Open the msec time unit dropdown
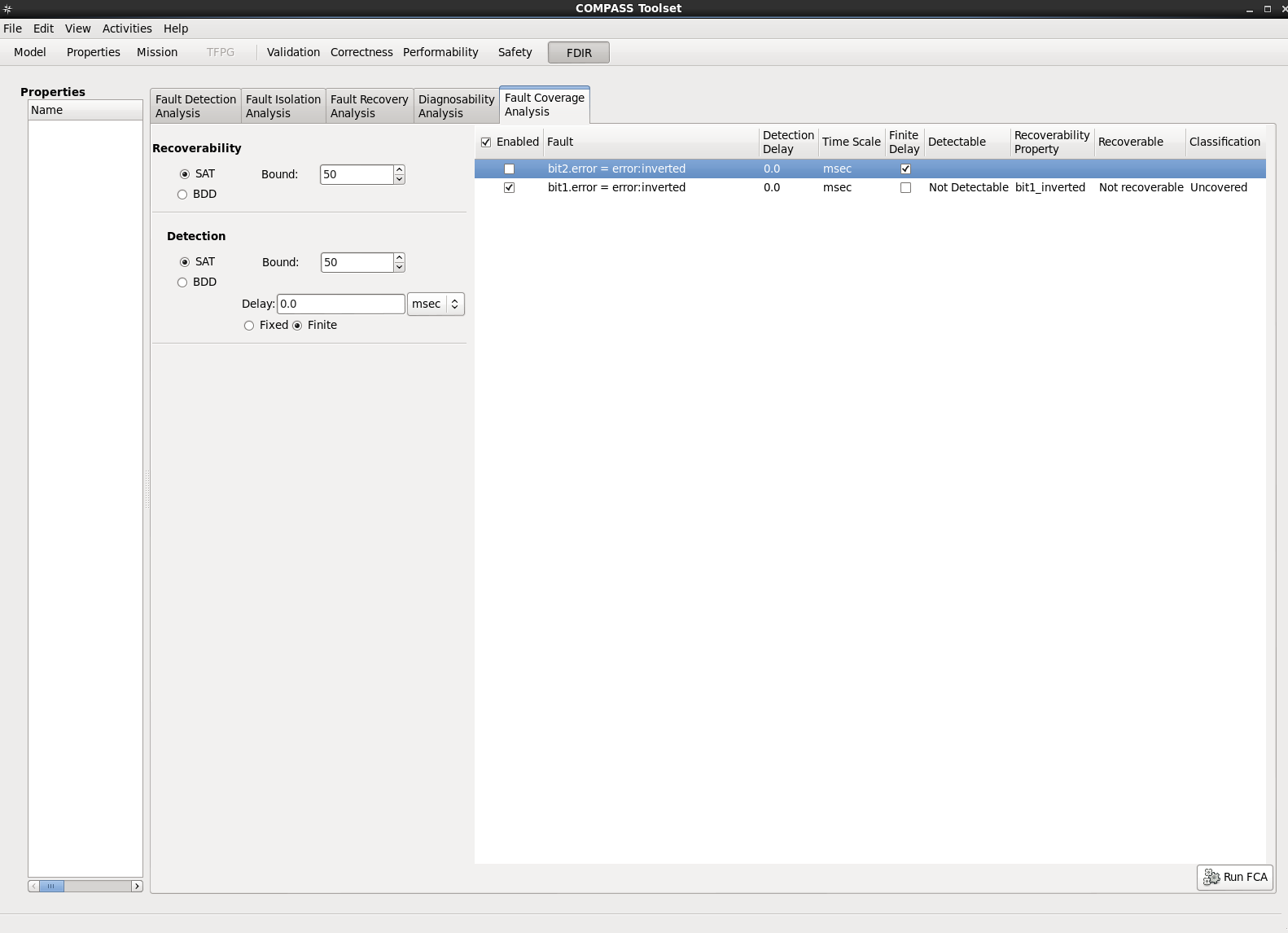The image size is (1288, 933). pos(436,304)
